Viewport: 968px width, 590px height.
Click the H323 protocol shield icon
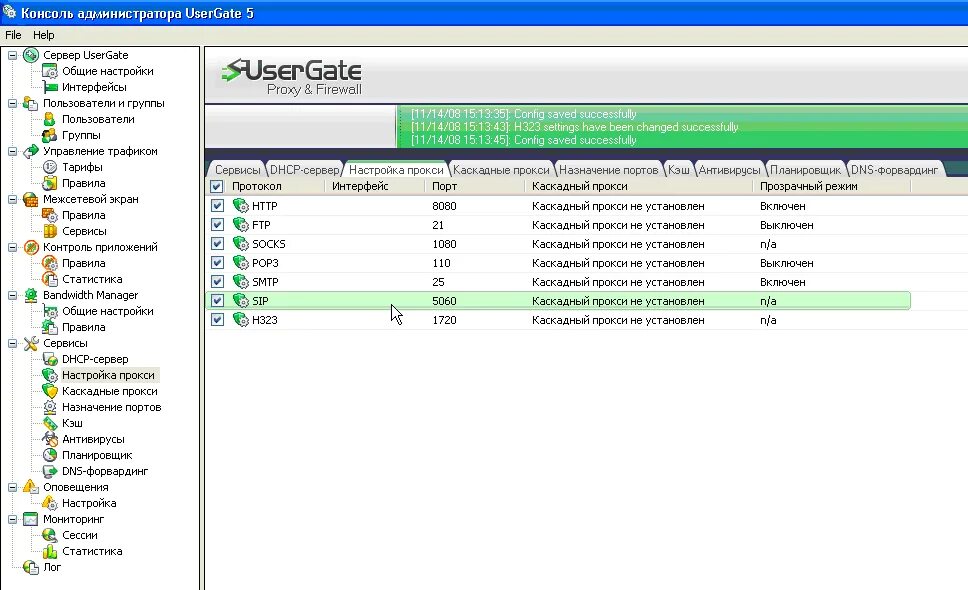[x=240, y=320]
